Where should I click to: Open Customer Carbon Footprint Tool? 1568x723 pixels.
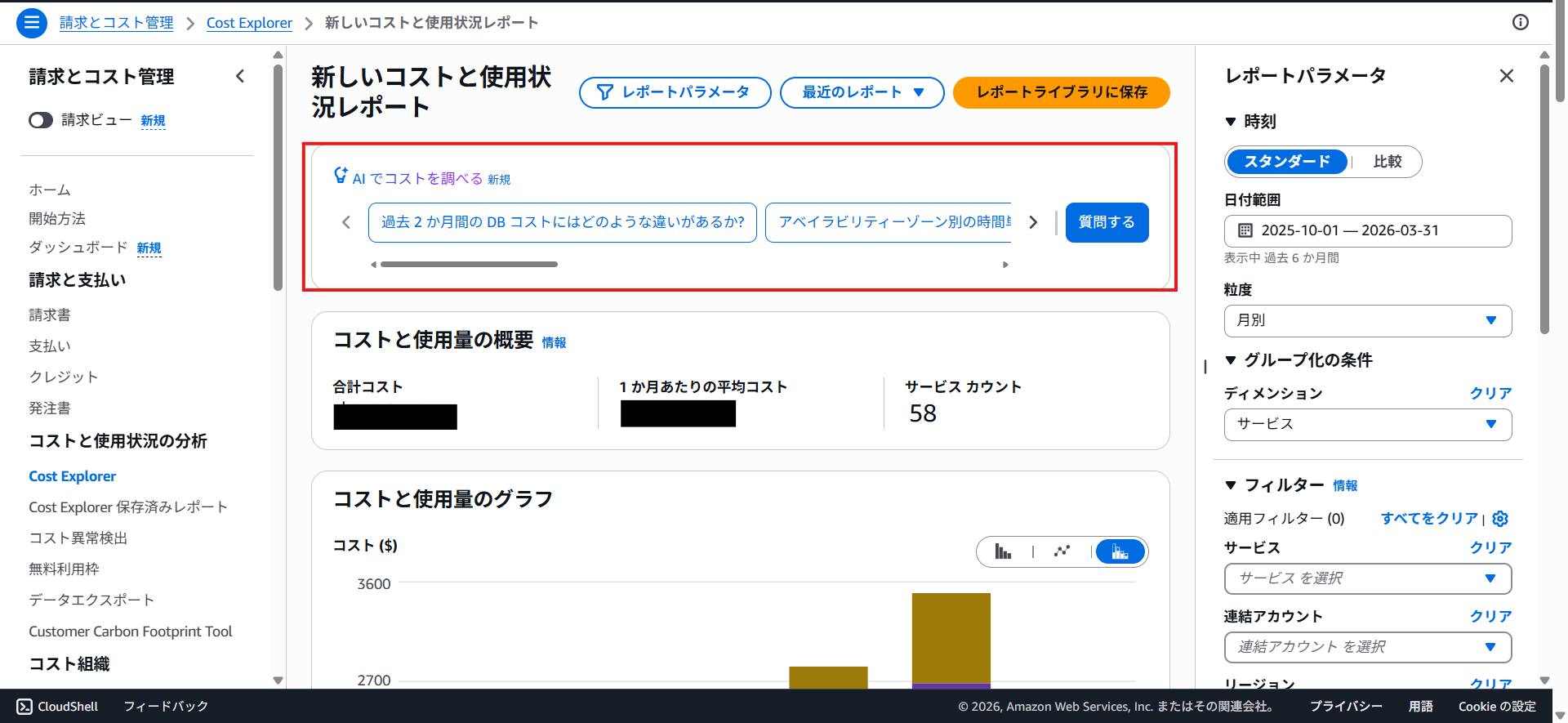click(131, 632)
